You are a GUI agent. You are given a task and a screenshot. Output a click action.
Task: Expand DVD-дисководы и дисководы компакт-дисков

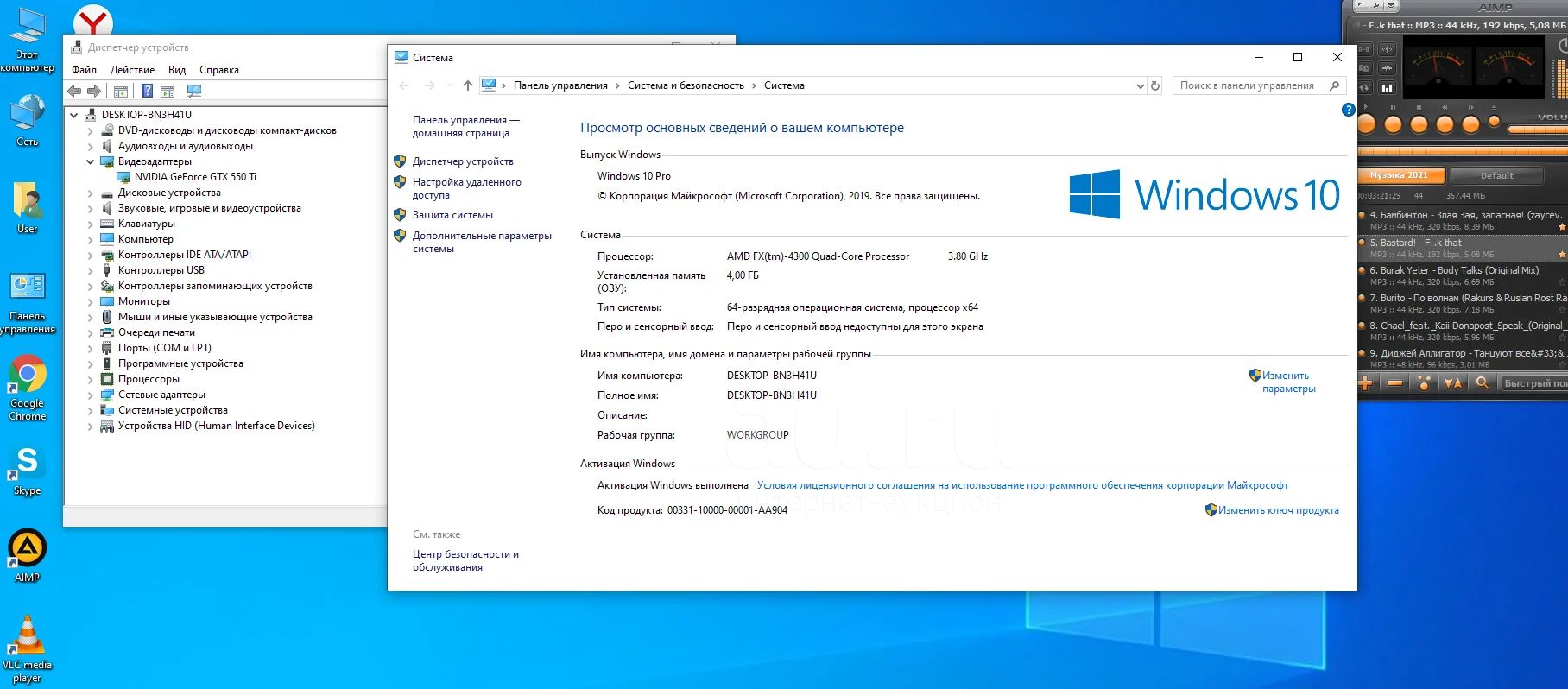point(90,131)
